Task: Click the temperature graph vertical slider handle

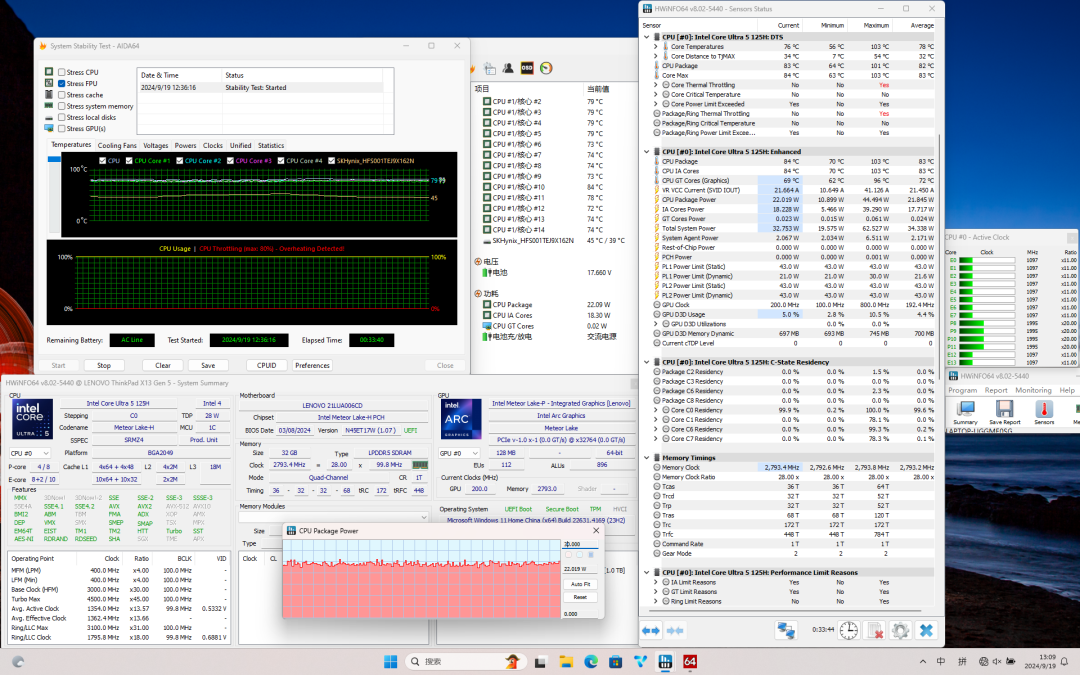Action: pos(54,159)
